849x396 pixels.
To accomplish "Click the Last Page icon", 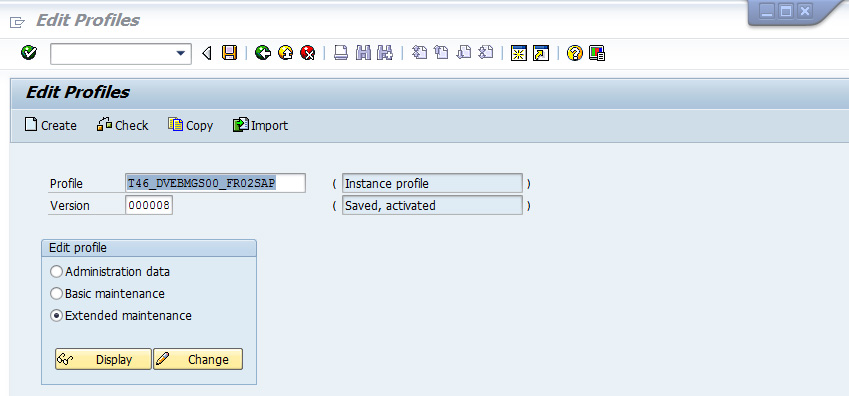I will tap(486, 53).
